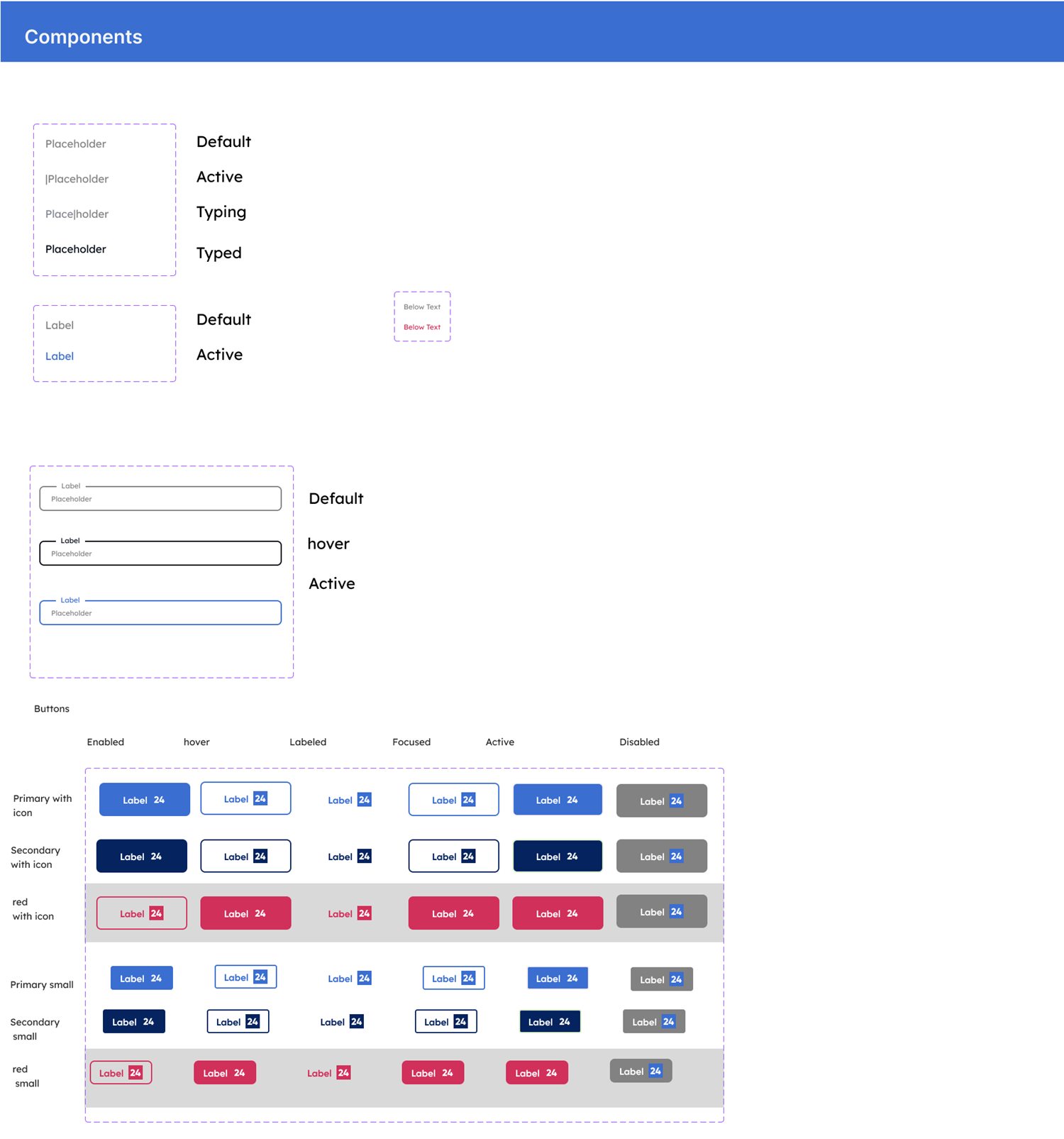Click the red small Focused button
The image size is (1064, 1139).
(433, 1072)
